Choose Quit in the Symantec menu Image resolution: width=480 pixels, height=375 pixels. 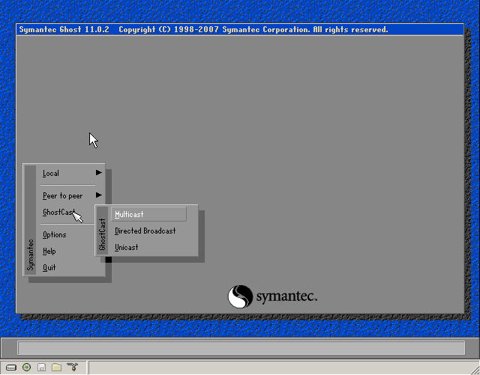click(x=49, y=267)
